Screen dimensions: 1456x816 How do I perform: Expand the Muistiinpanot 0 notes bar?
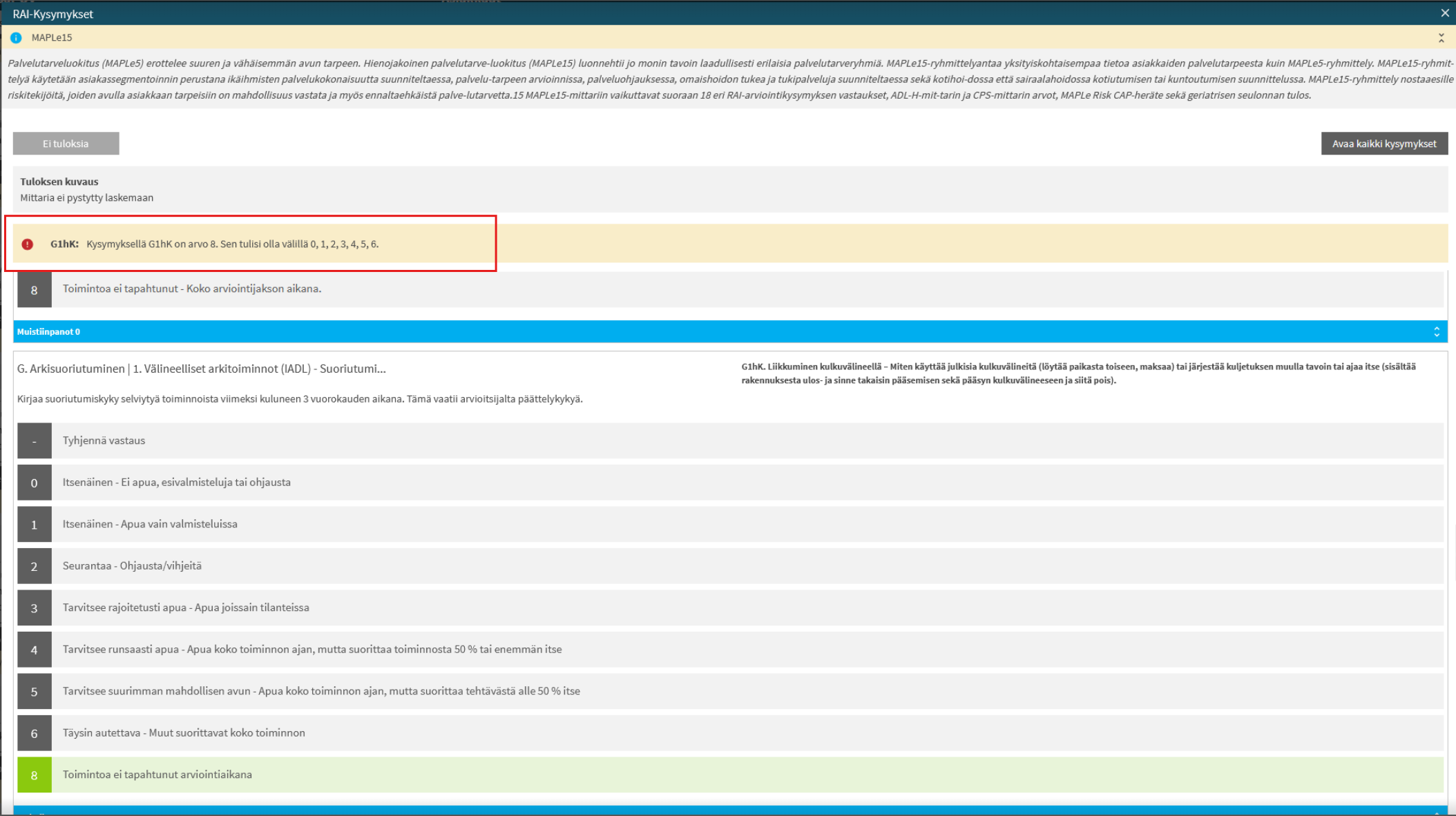pyautogui.click(x=1436, y=332)
